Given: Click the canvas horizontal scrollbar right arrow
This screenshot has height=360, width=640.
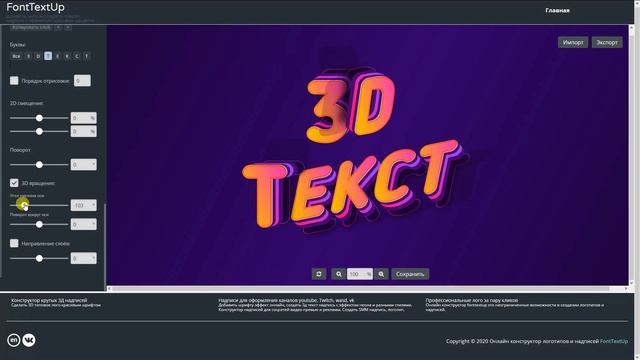Looking at the screenshot, I should tap(626, 289).
